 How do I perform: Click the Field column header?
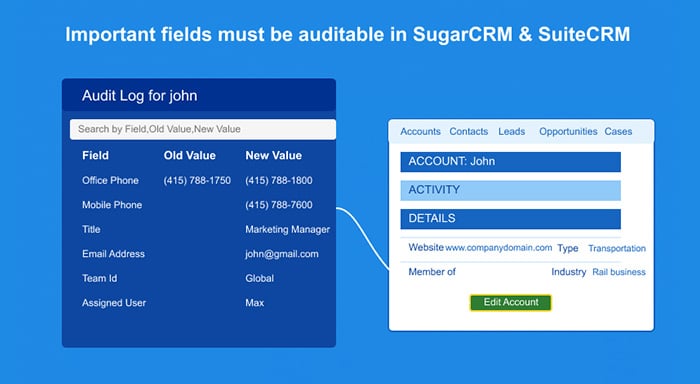[x=95, y=155]
